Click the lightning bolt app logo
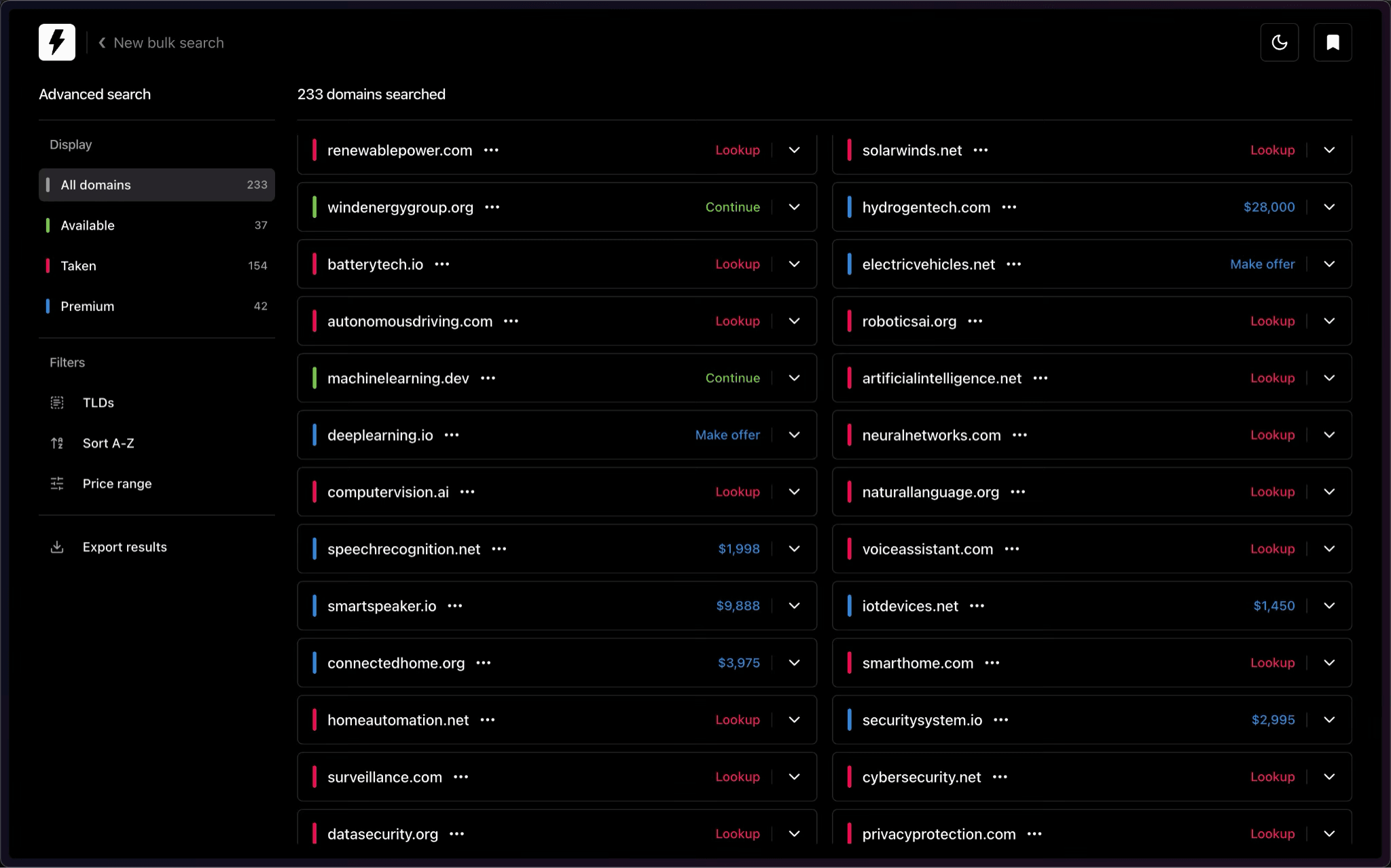The width and height of the screenshot is (1391, 868). click(x=57, y=42)
